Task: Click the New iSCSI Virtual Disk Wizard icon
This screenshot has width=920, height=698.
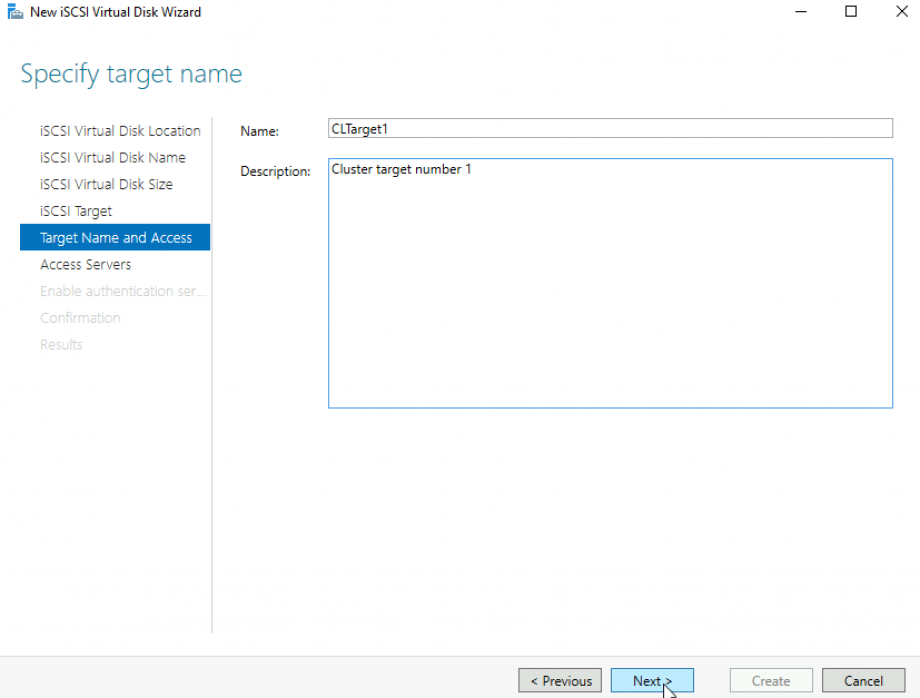Action: (14, 11)
